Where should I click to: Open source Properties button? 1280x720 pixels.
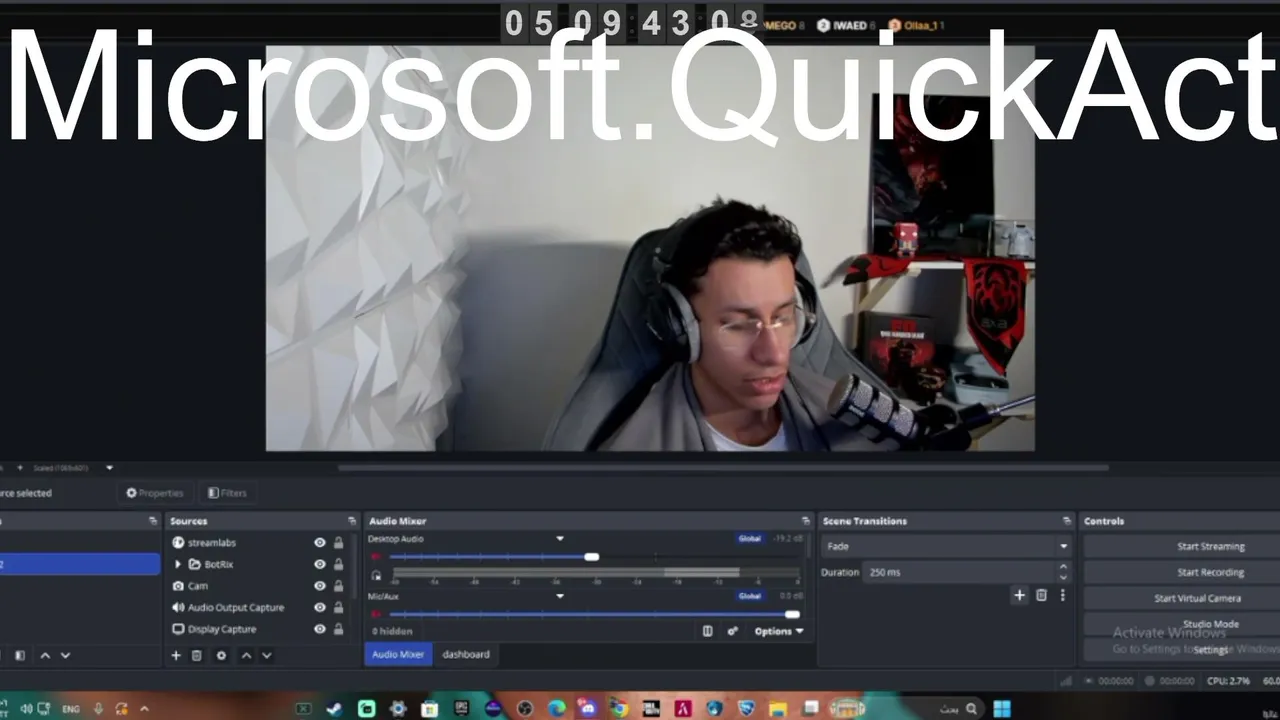pyautogui.click(x=155, y=493)
